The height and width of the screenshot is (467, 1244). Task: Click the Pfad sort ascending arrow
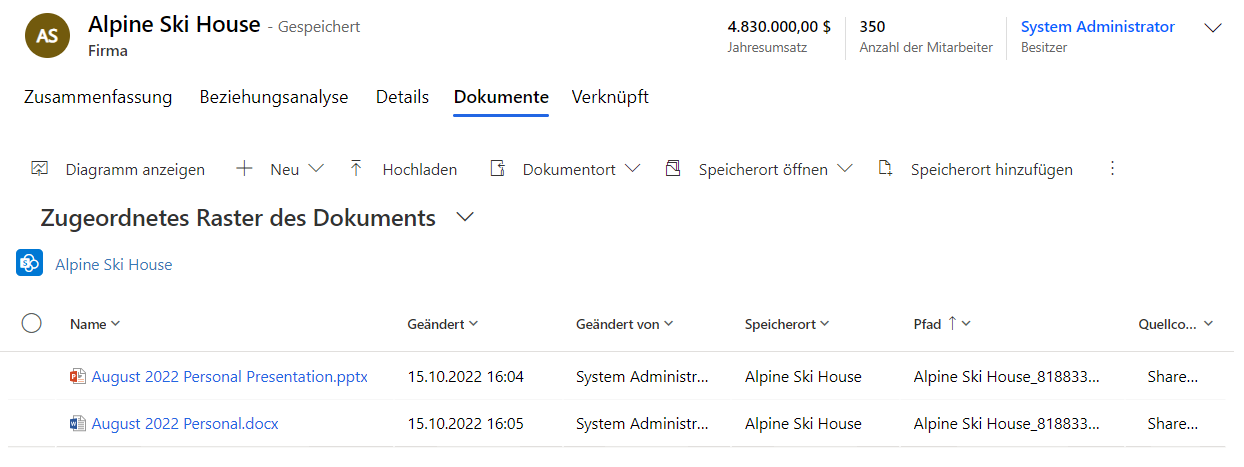pyautogui.click(x=952, y=323)
